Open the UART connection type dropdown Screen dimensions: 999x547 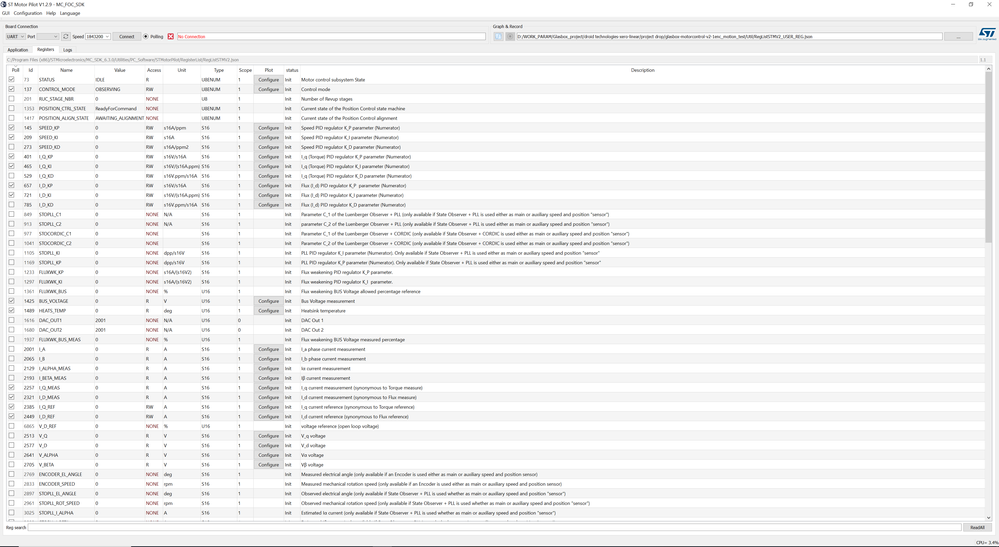[15, 37]
